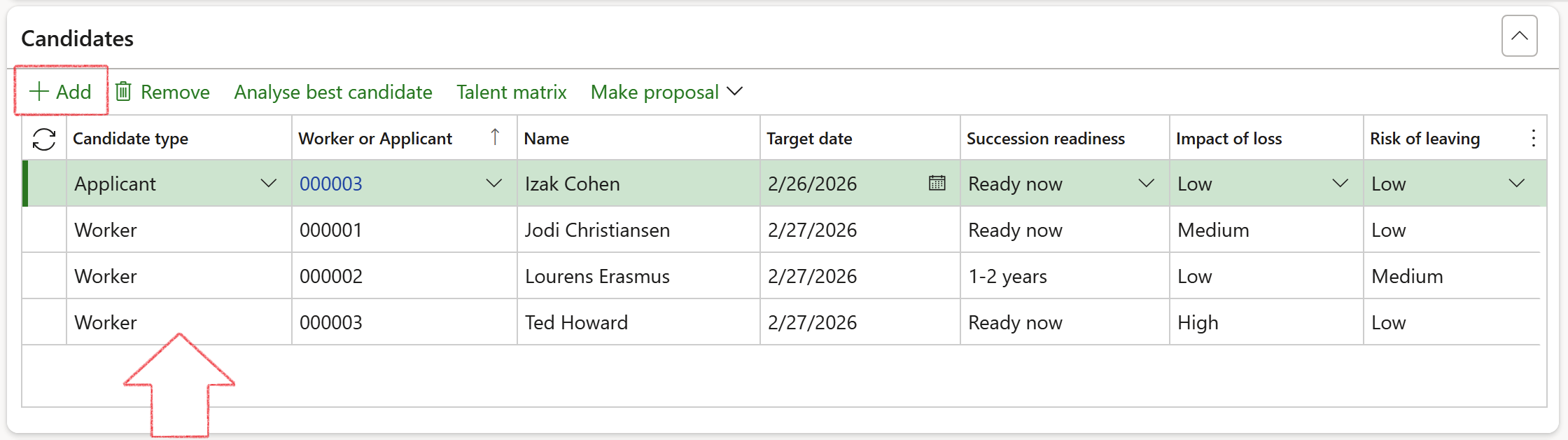Image resolution: width=1568 pixels, height=440 pixels.
Task: Select the Lourens Erasmus row marker
Action: click(44, 276)
